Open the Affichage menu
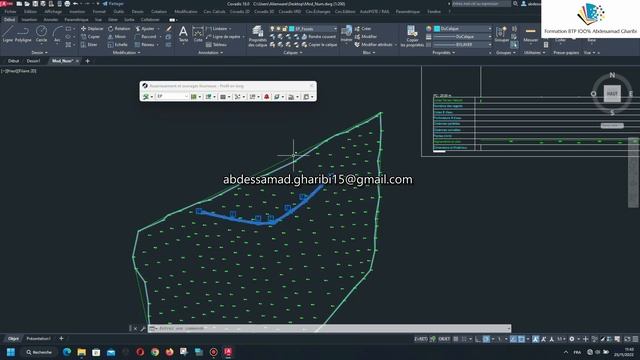The height and width of the screenshot is (360, 640). tap(53, 11)
